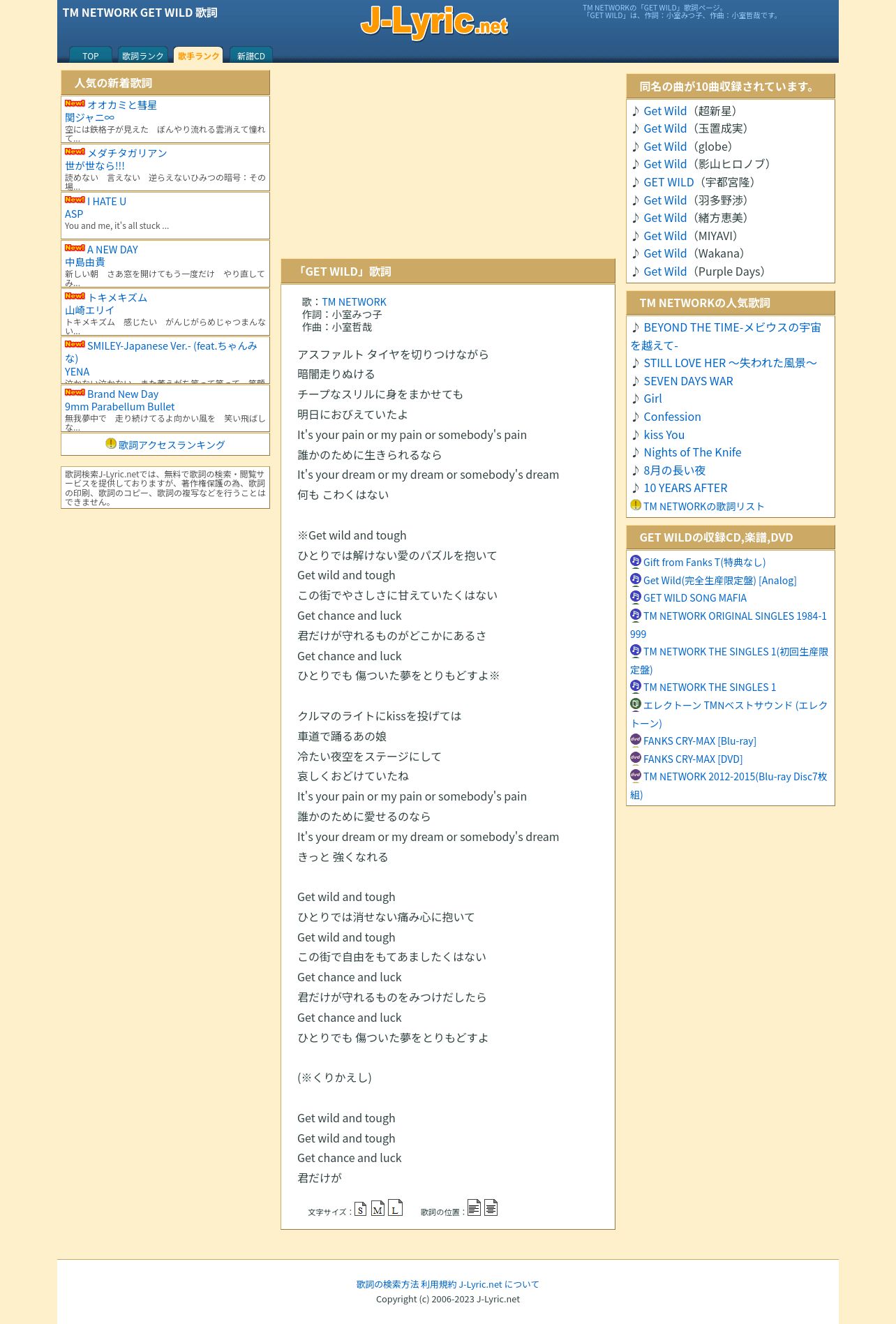This screenshot has width=896, height=1324.
Task: Open Get Wild by Purple Days
Action: [x=665, y=272]
